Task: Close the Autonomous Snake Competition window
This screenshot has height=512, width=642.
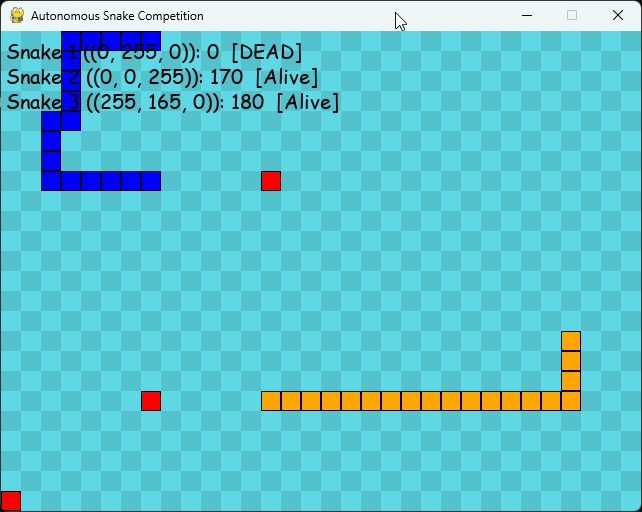Action: point(617,16)
